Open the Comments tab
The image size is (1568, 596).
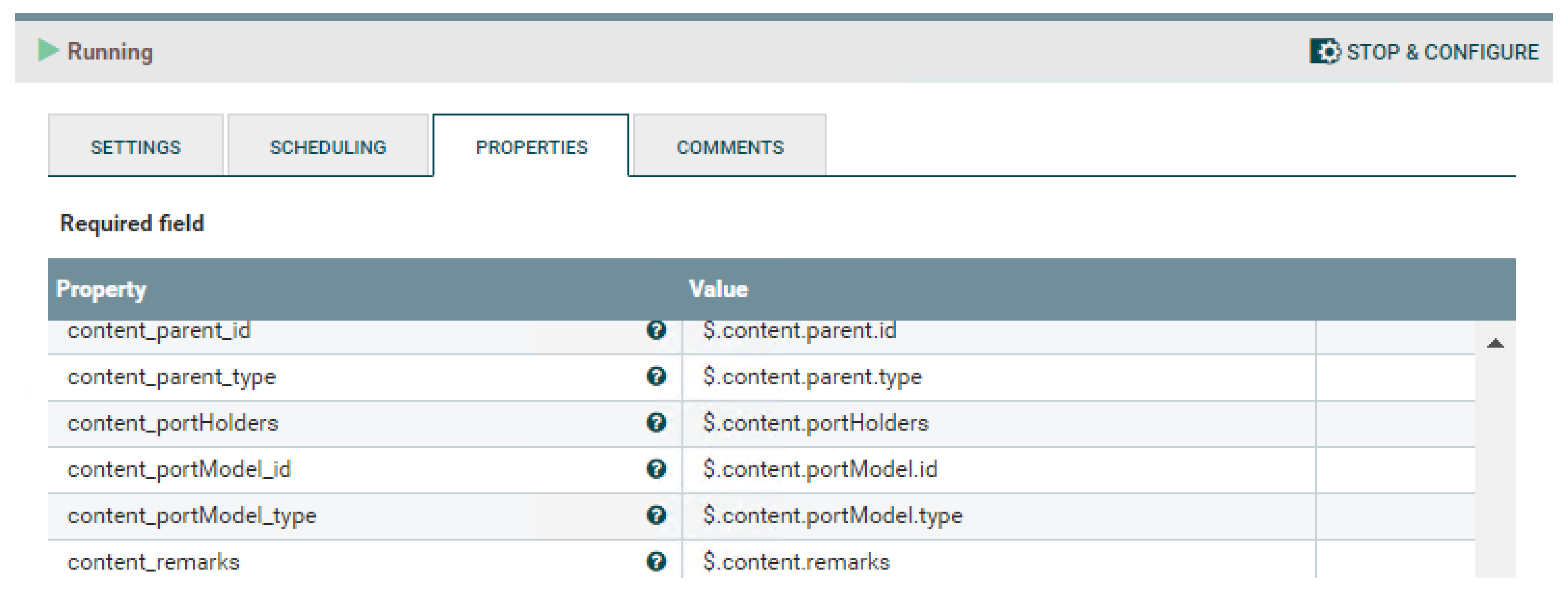pyautogui.click(x=730, y=147)
